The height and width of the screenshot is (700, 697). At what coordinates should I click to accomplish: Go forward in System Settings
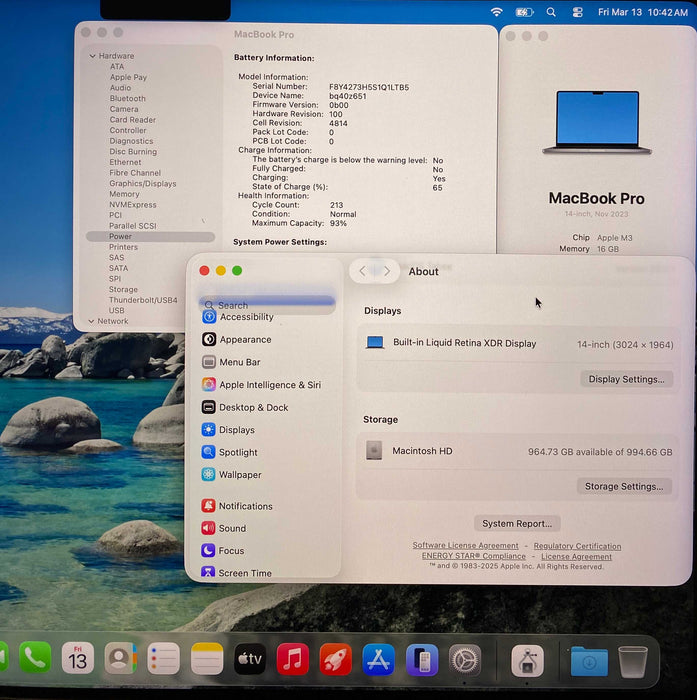tap(387, 271)
